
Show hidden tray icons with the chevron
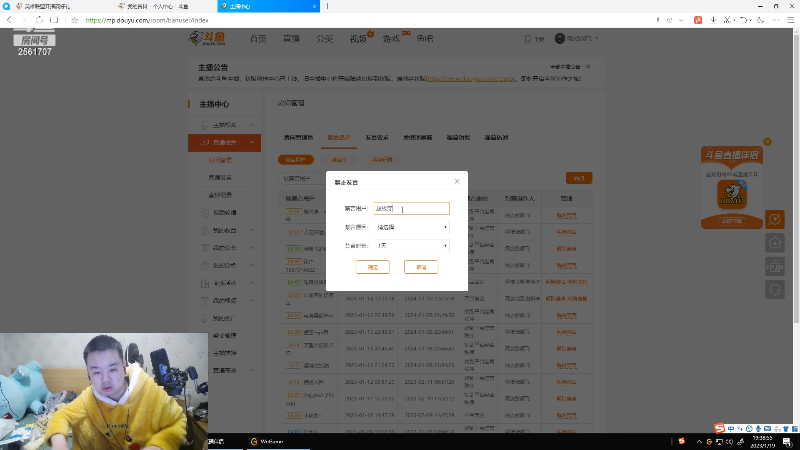coord(699,441)
